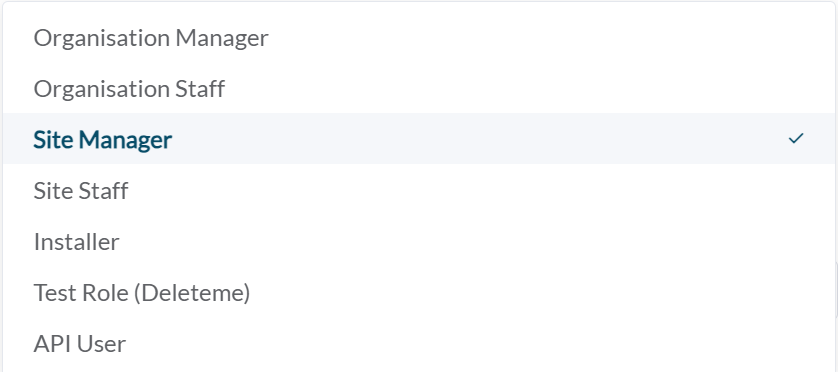Click the Site Manager row's blue text

point(103,139)
